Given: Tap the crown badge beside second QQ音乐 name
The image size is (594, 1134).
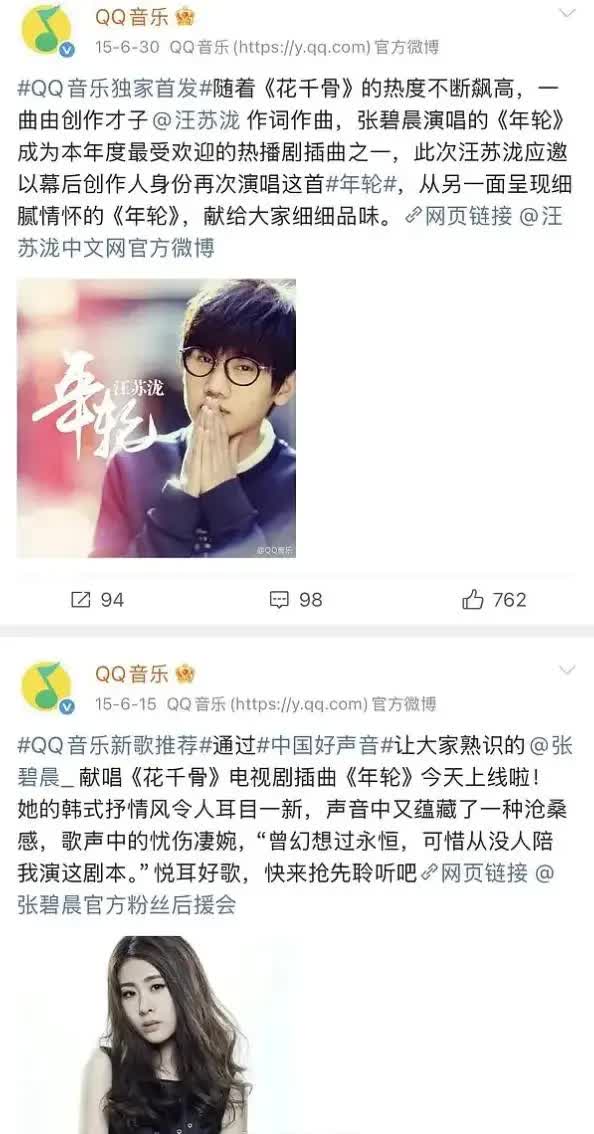Looking at the screenshot, I should coord(185,674).
